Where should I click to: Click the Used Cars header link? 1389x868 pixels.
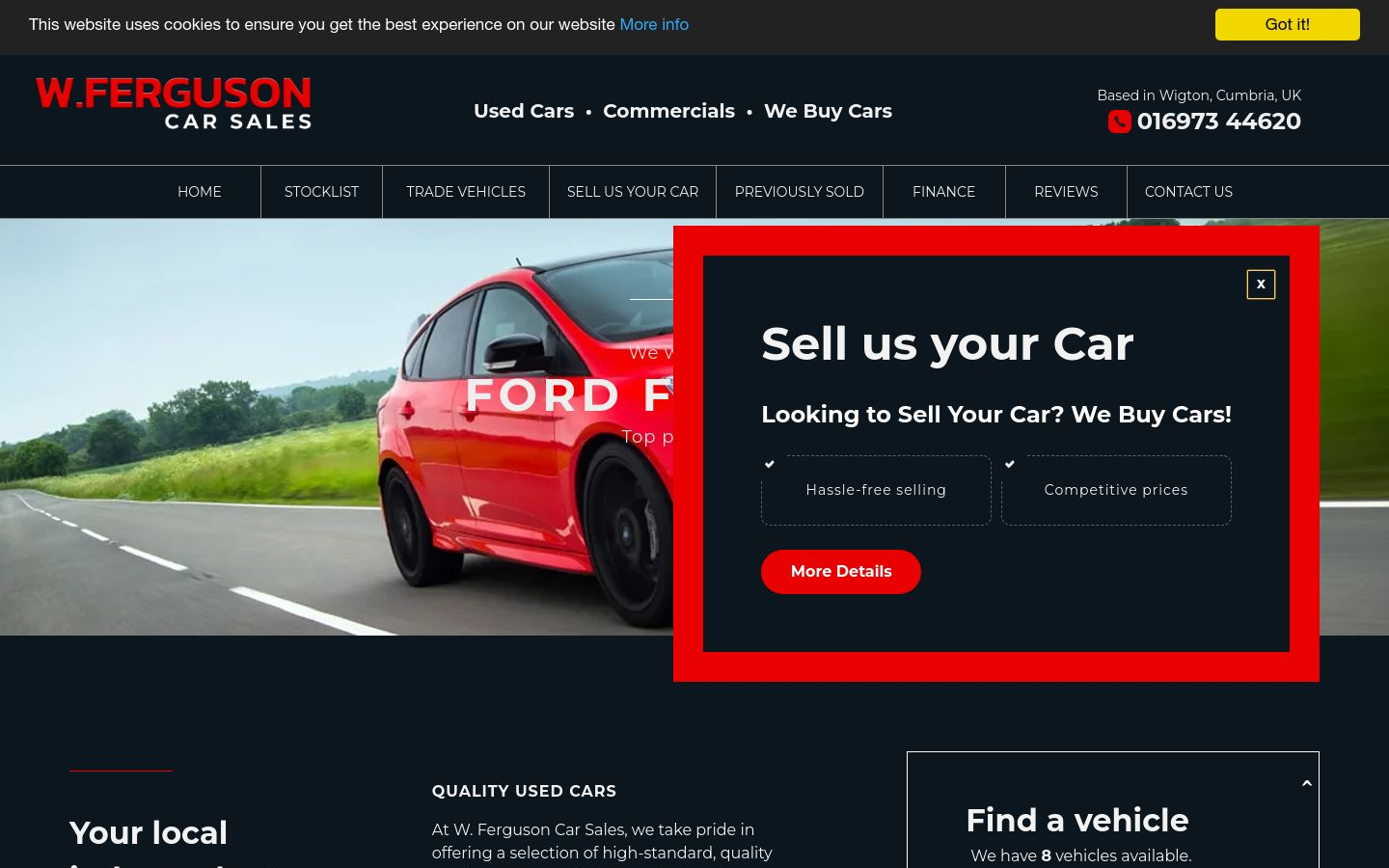[x=524, y=111]
